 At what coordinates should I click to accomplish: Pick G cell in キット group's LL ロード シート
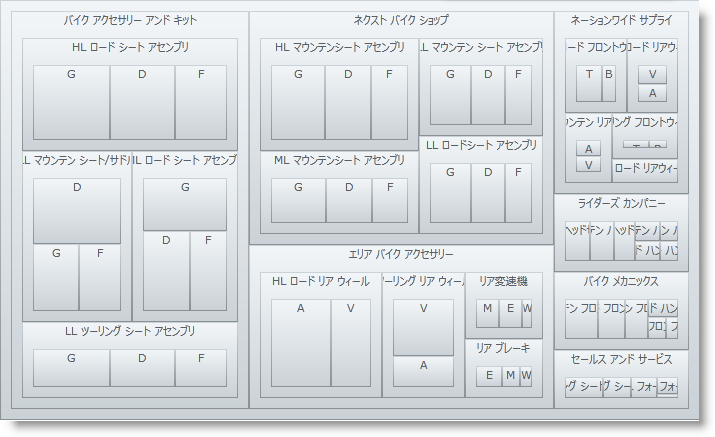tap(185, 204)
